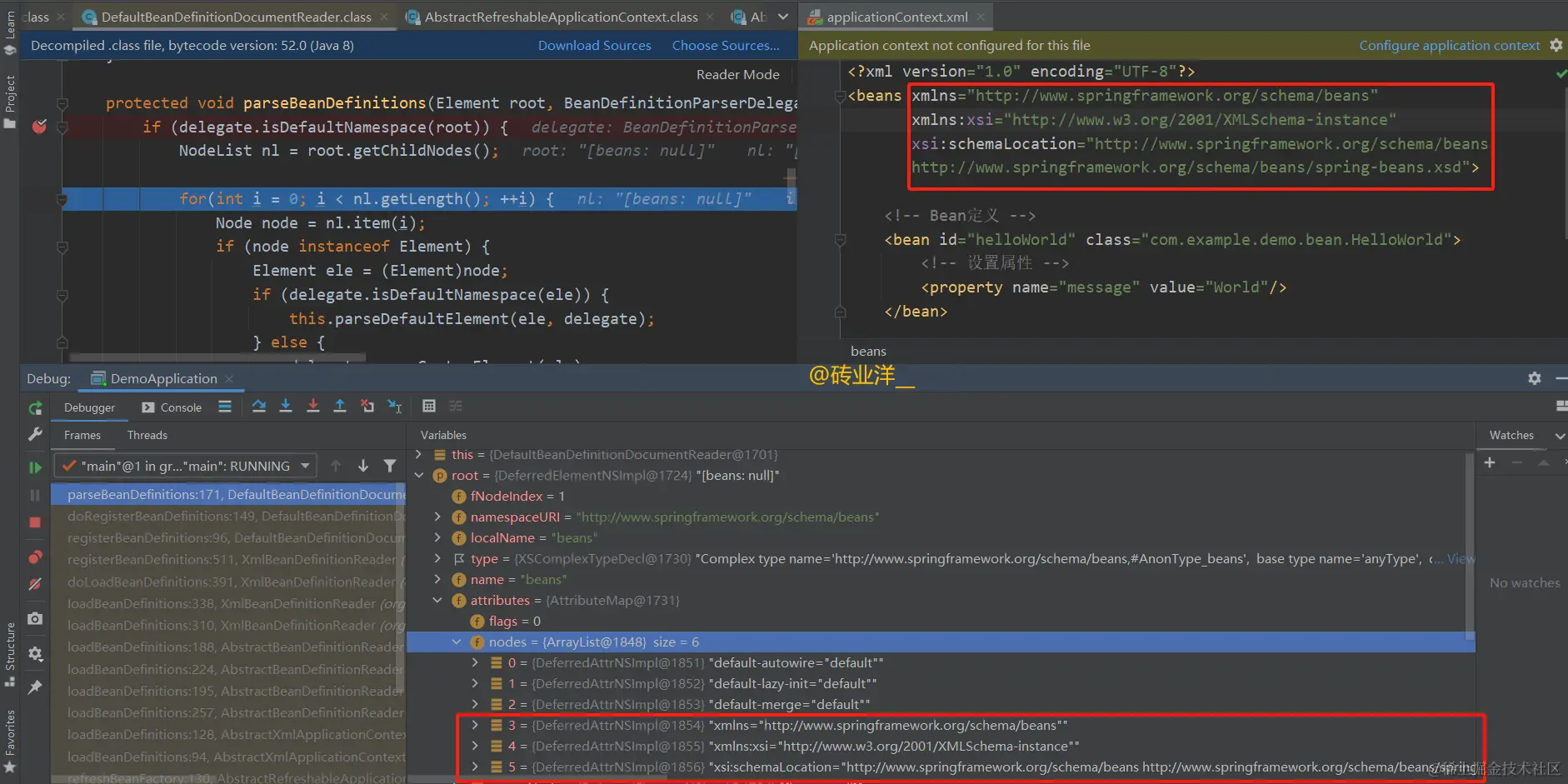Screen dimensions: 1568x784
Task: Click the View link on type variable row
Action: point(1460,558)
